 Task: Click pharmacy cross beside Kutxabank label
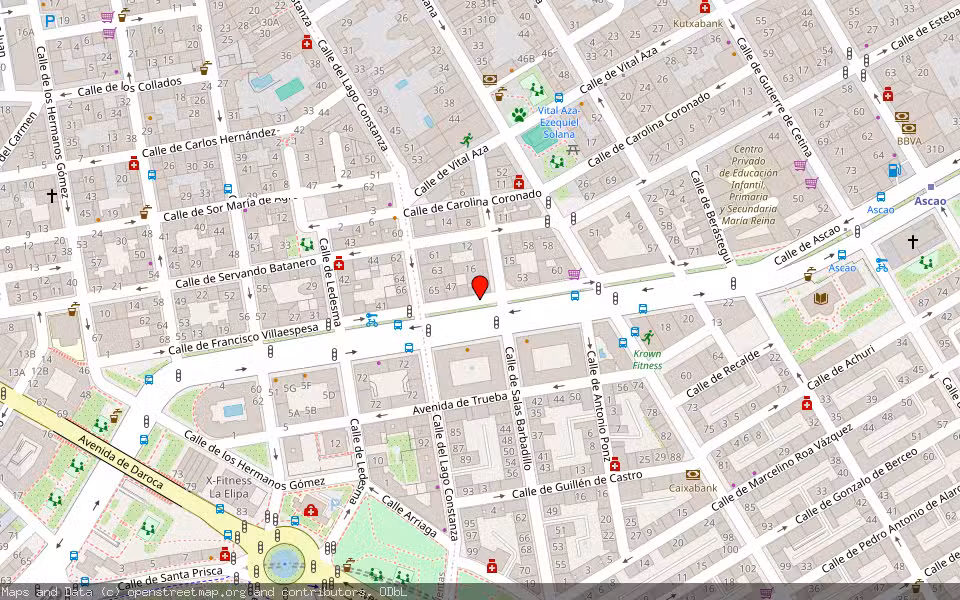705,7
